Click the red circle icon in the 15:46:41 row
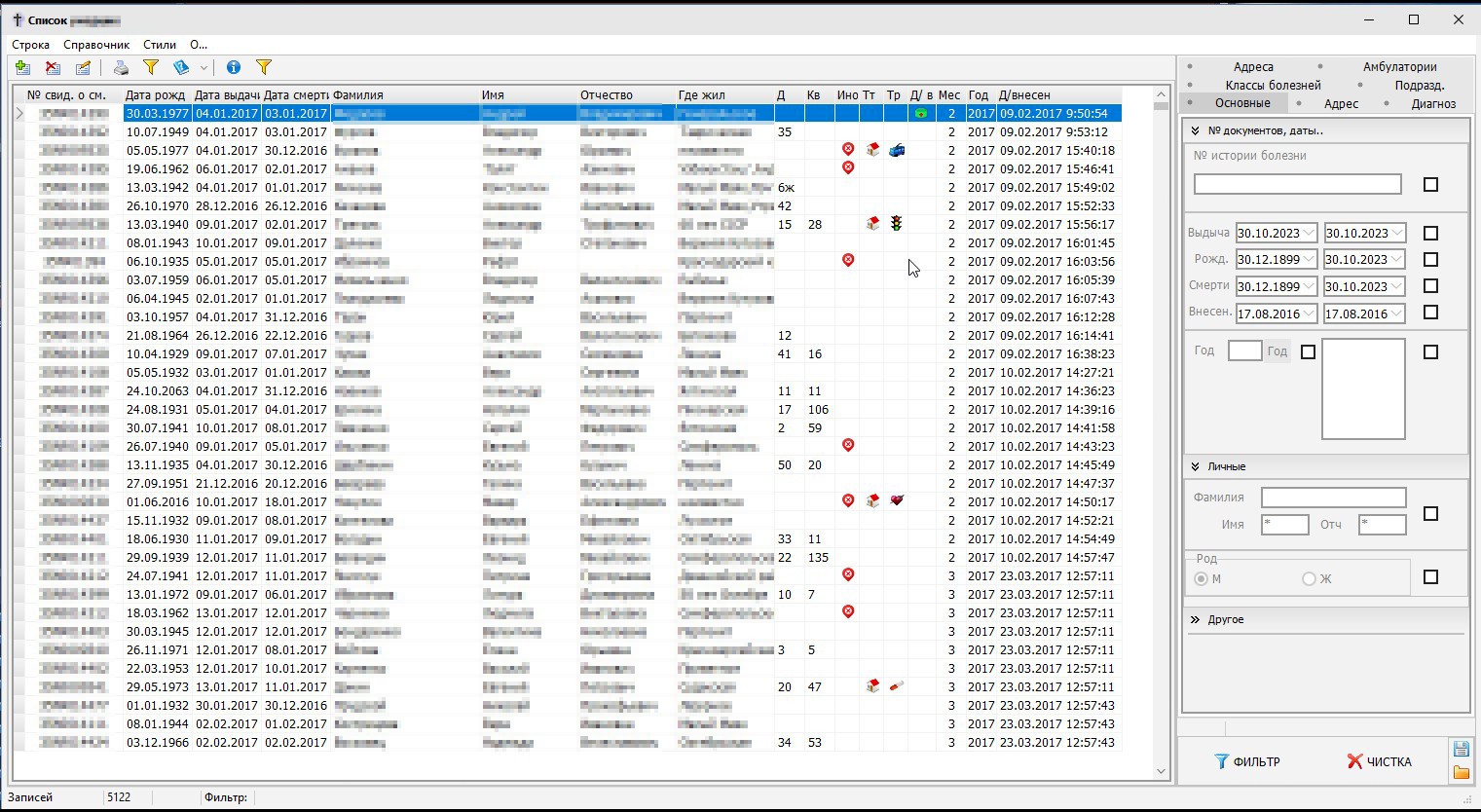The image size is (1481, 812). (848, 167)
